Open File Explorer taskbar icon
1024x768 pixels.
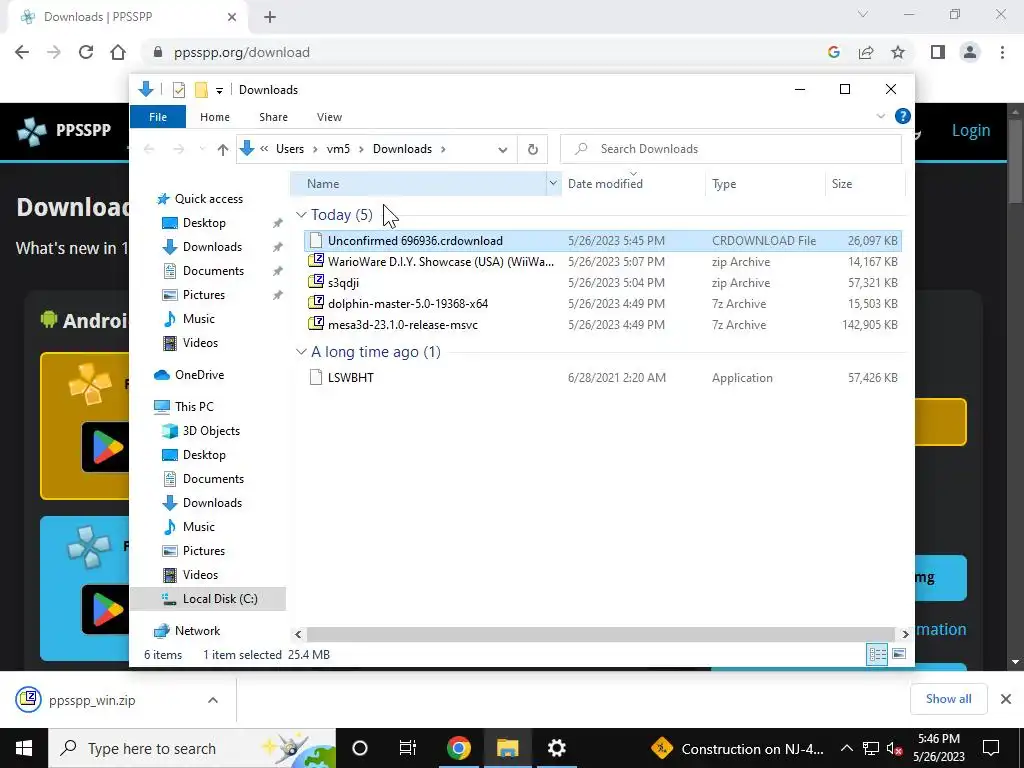point(507,748)
